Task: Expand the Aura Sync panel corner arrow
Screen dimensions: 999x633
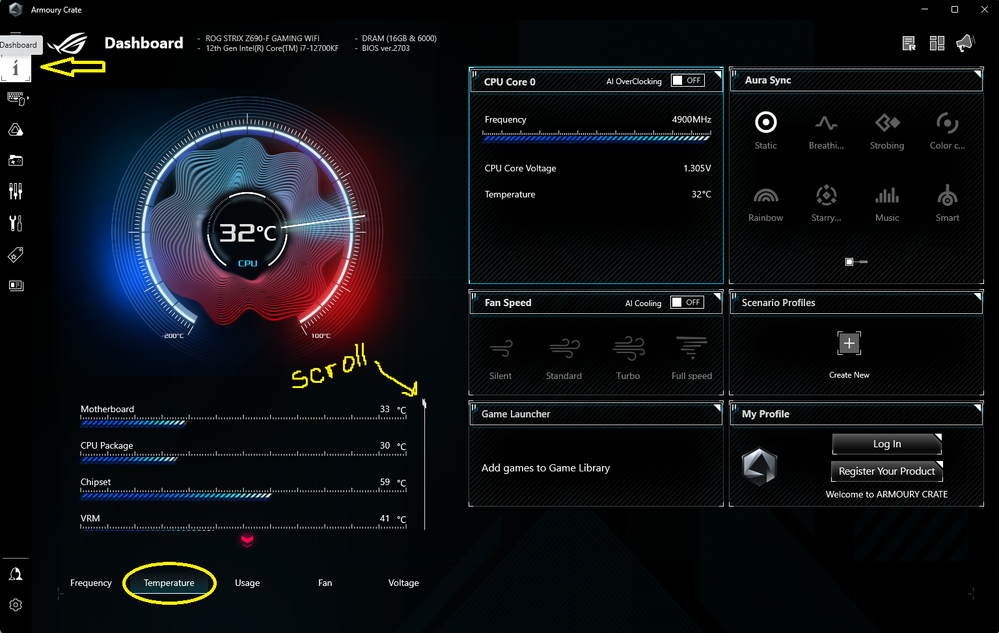Action: click(x=978, y=75)
